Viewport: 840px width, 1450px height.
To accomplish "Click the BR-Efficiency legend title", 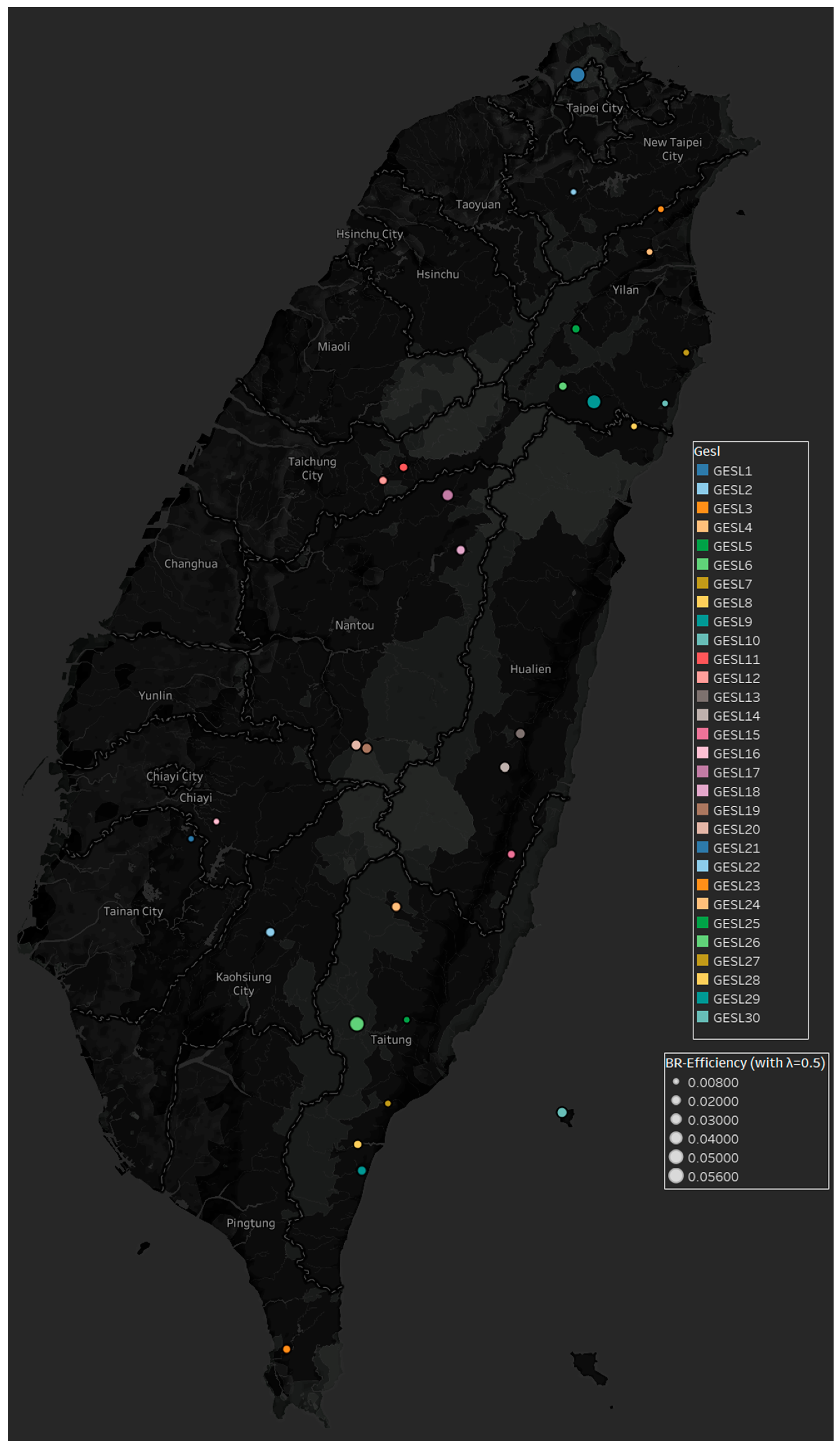I will (744, 1063).
